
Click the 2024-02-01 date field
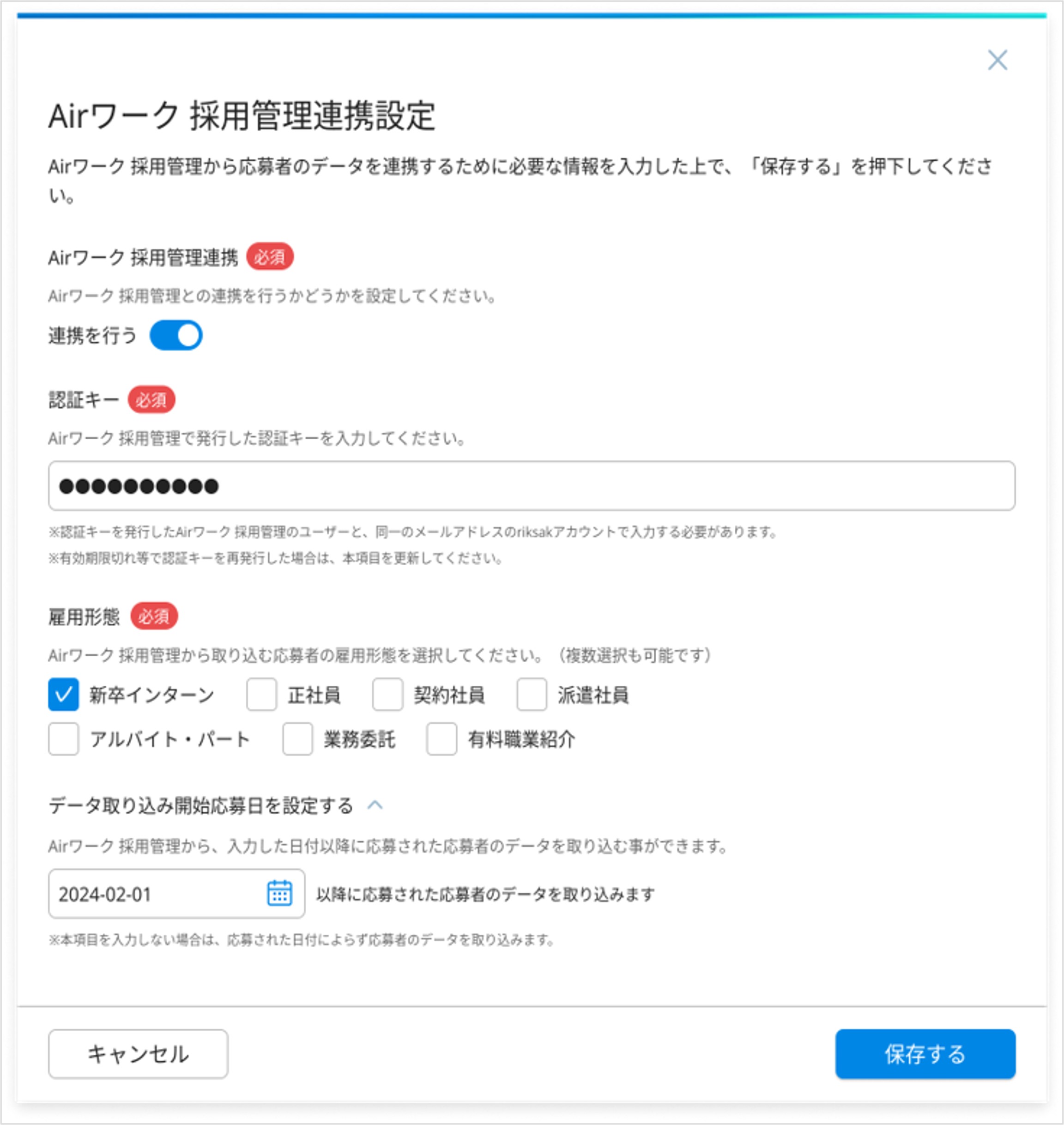pyautogui.click(x=176, y=894)
